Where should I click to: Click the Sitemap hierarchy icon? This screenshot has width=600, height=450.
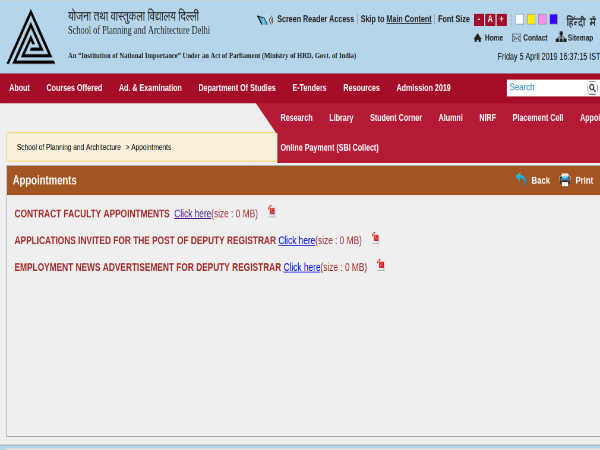[x=561, y=37]
